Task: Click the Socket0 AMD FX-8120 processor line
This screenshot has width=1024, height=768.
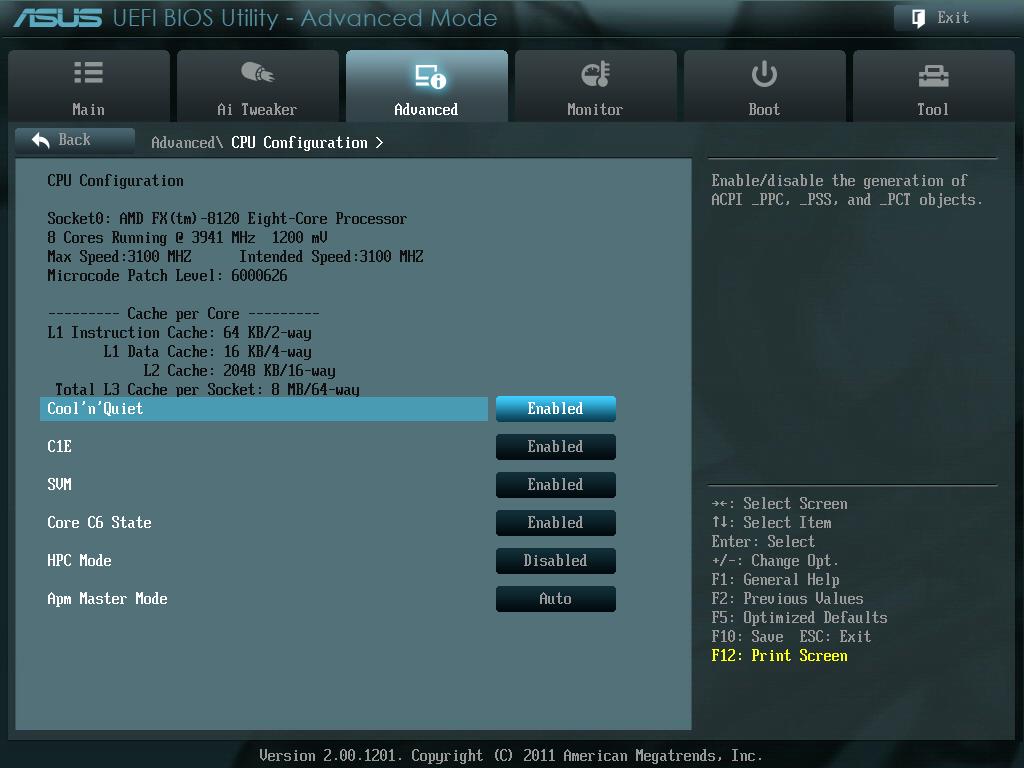Action: click(227, 219)
